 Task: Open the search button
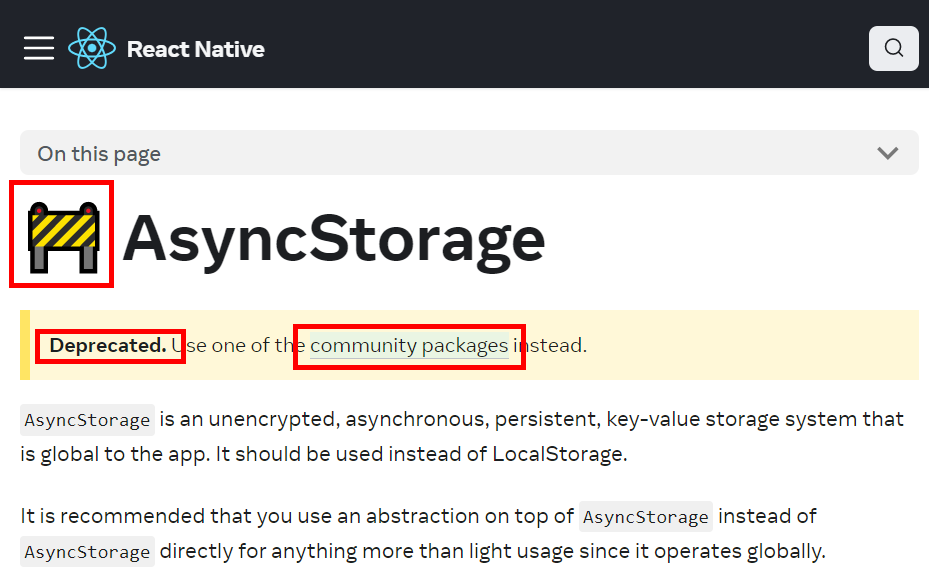[x=893, y=49]
